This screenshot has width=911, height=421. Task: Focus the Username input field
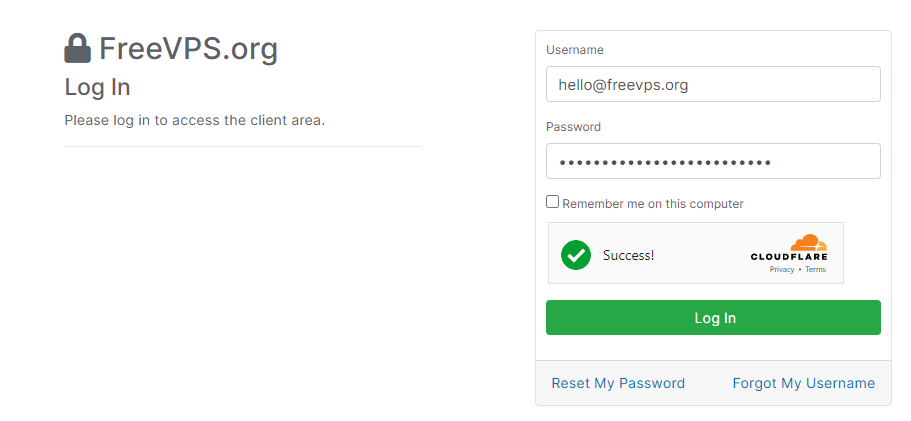click(713, 85)
